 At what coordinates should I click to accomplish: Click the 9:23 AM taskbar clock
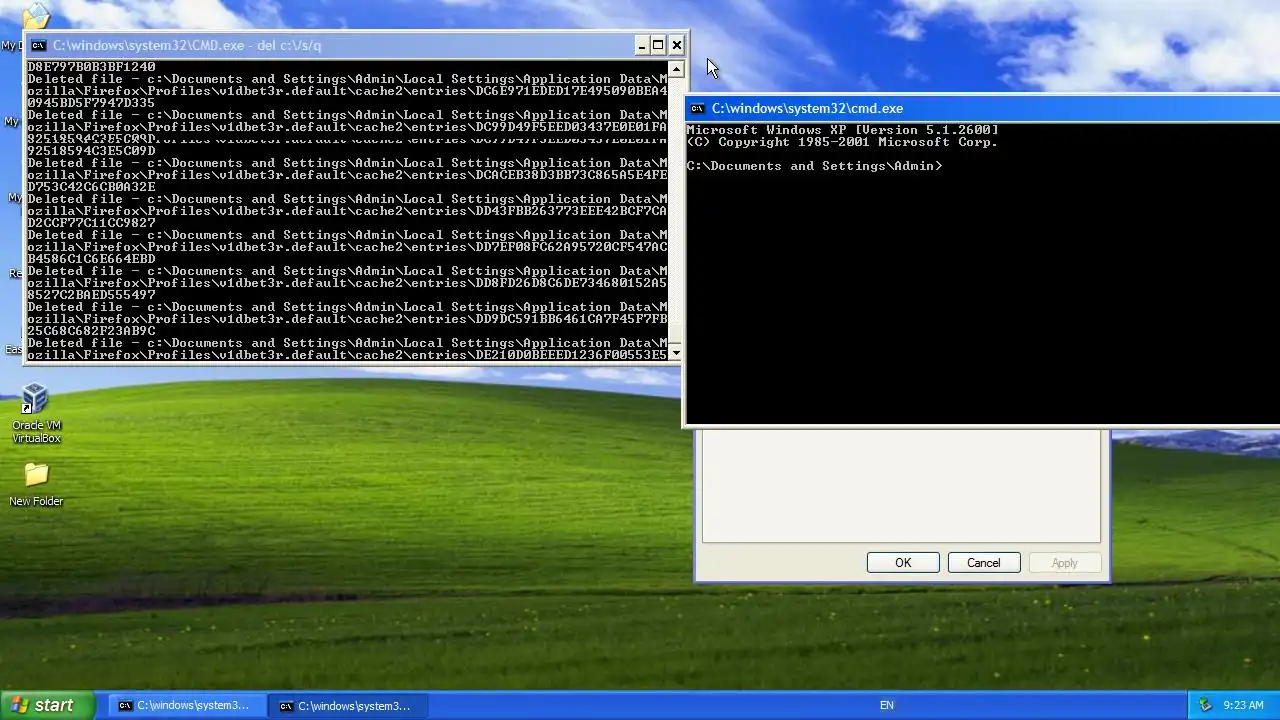point(1243,705)
